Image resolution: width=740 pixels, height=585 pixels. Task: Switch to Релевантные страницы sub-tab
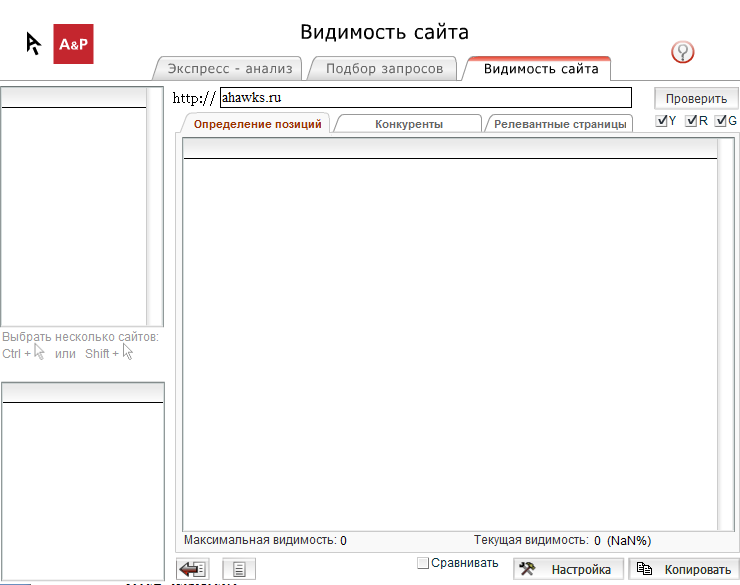[560, 124]
